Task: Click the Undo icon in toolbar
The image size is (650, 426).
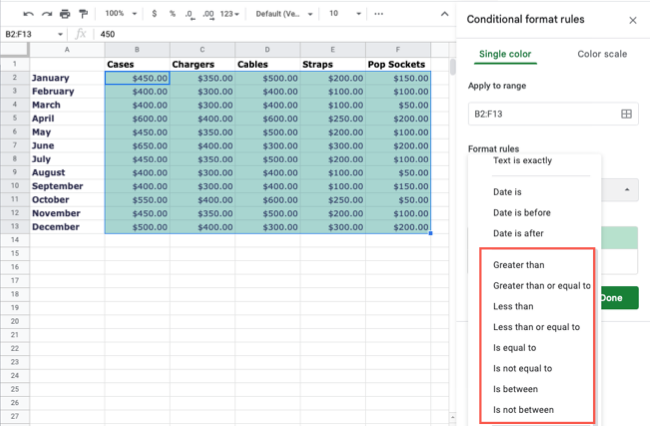Action: [x=28, y=14]
